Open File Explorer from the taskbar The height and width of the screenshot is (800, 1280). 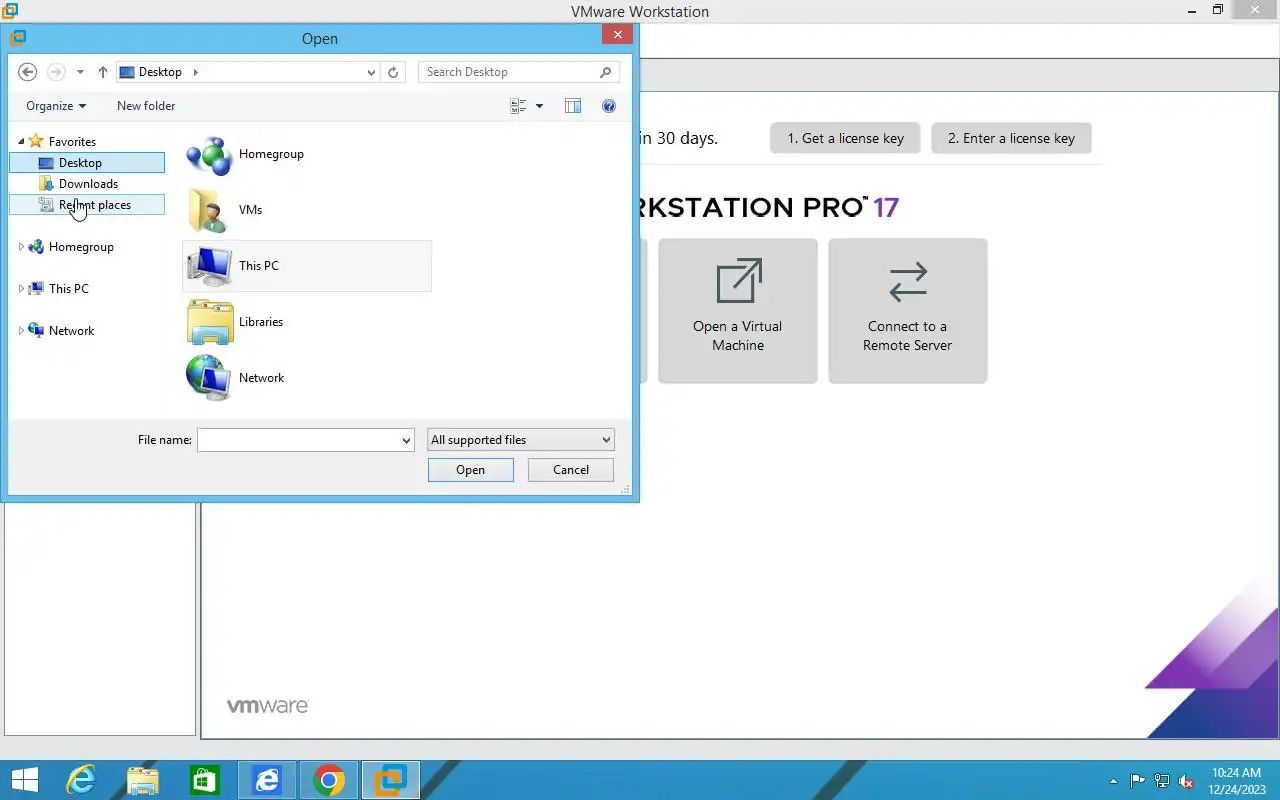tap(143, 780)
